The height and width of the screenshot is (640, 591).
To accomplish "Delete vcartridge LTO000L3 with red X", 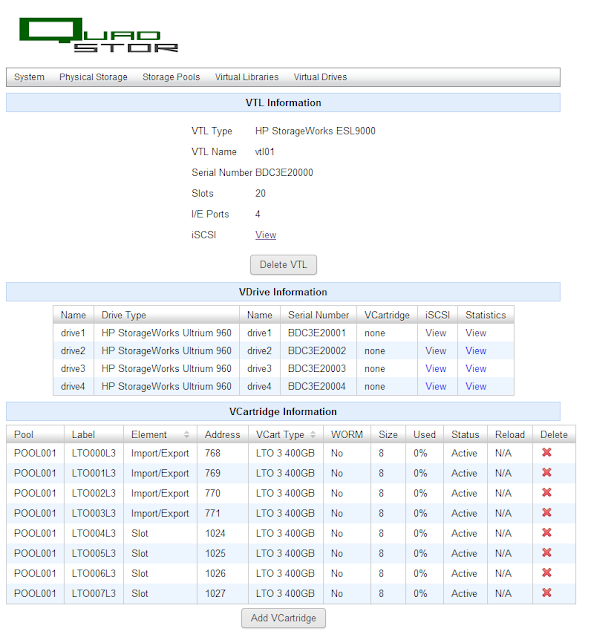I will click(547, 452).
